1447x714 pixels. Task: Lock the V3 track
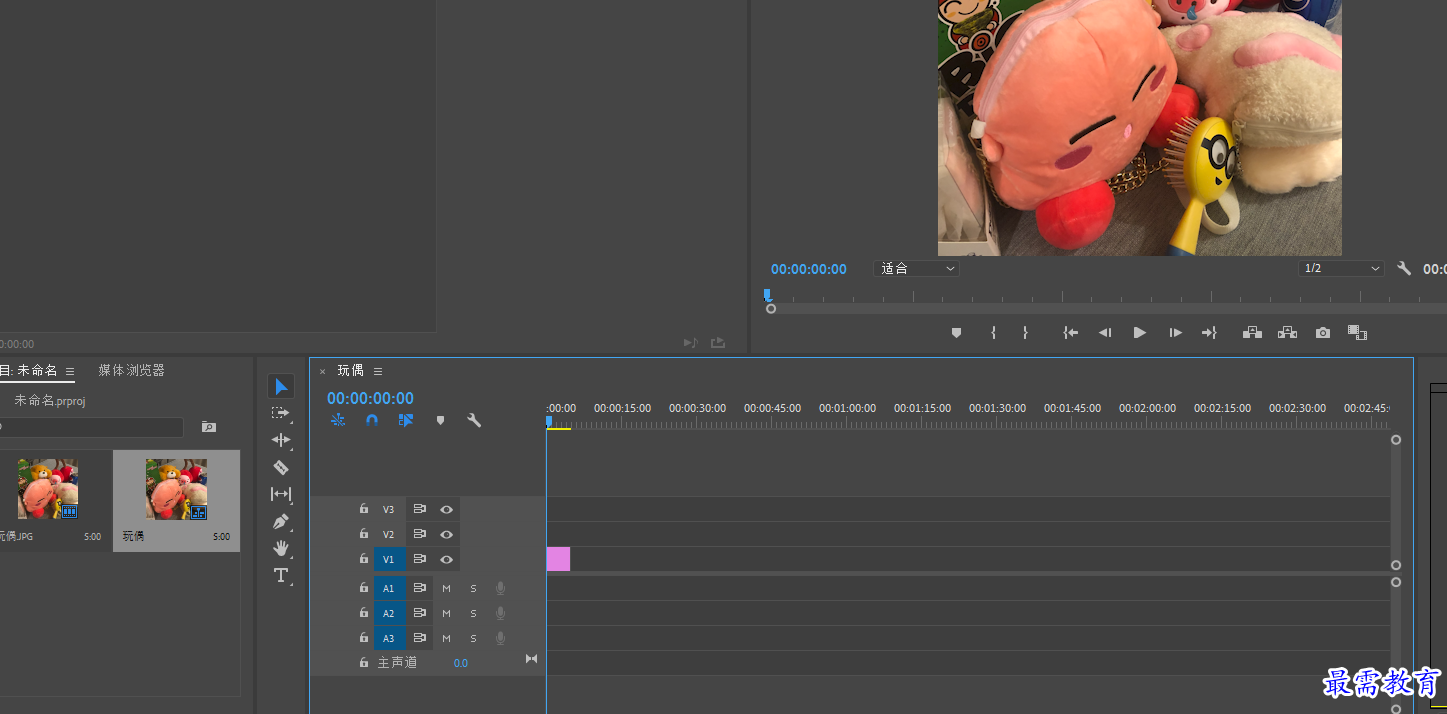[364, 509]
